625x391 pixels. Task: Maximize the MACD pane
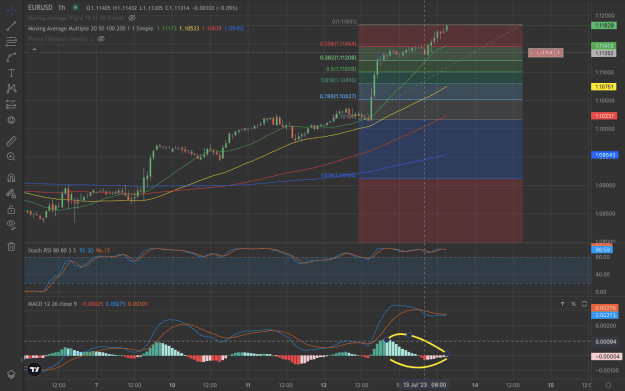click(x=584, y=304)
